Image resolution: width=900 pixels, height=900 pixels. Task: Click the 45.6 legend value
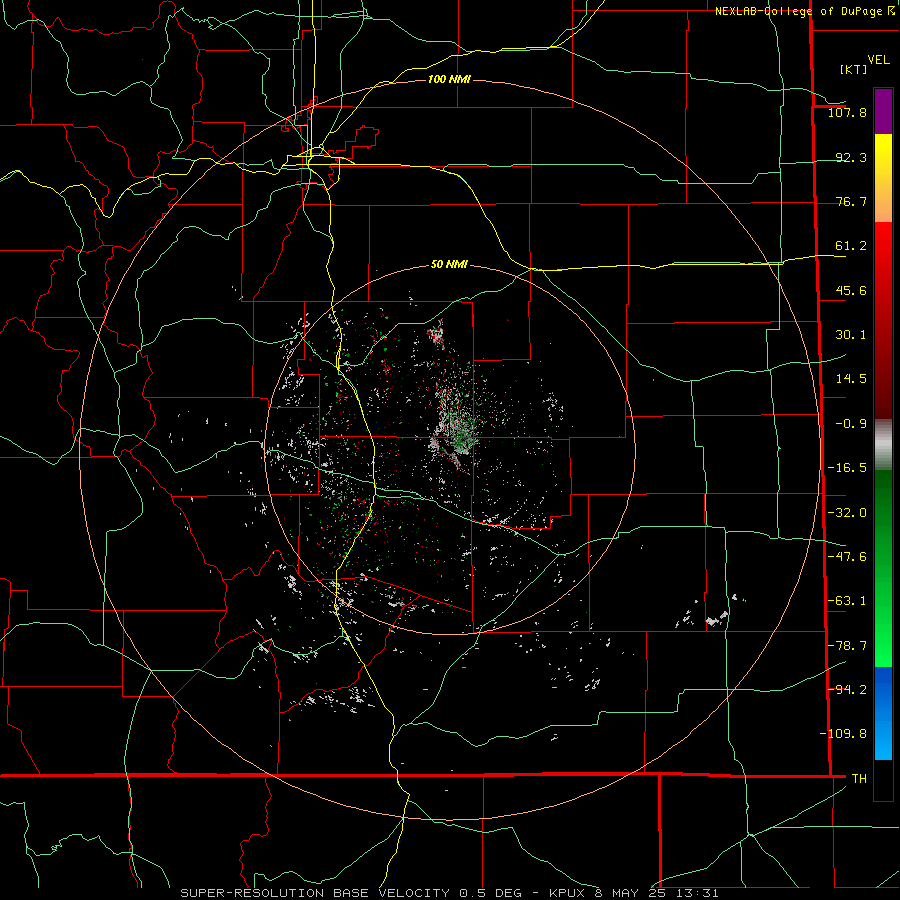(x=851, y=290)
